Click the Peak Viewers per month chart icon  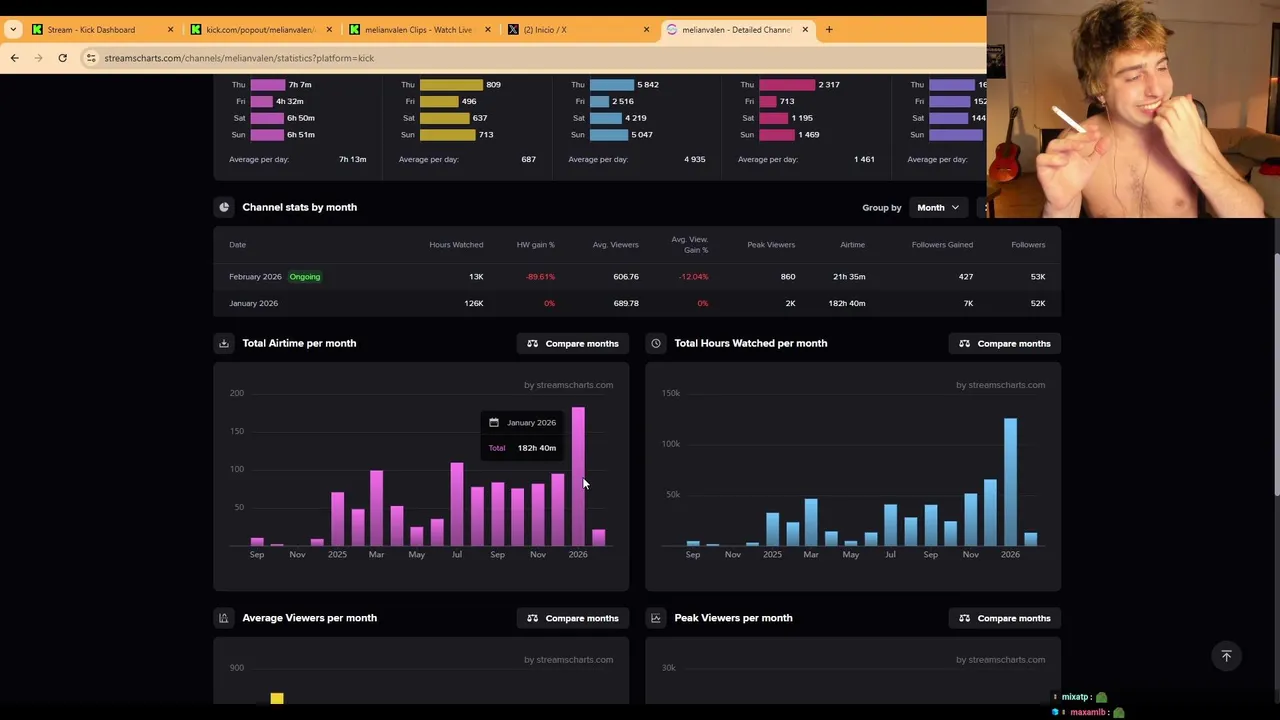tap(656, 618)
